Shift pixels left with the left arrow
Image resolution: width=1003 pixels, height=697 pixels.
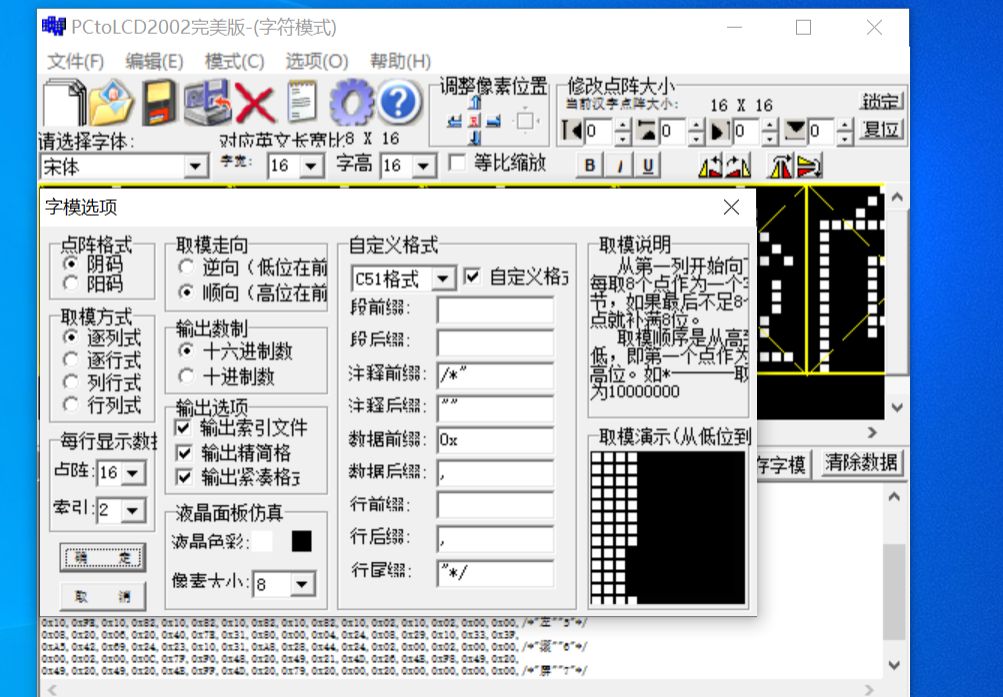pos(455,121)
